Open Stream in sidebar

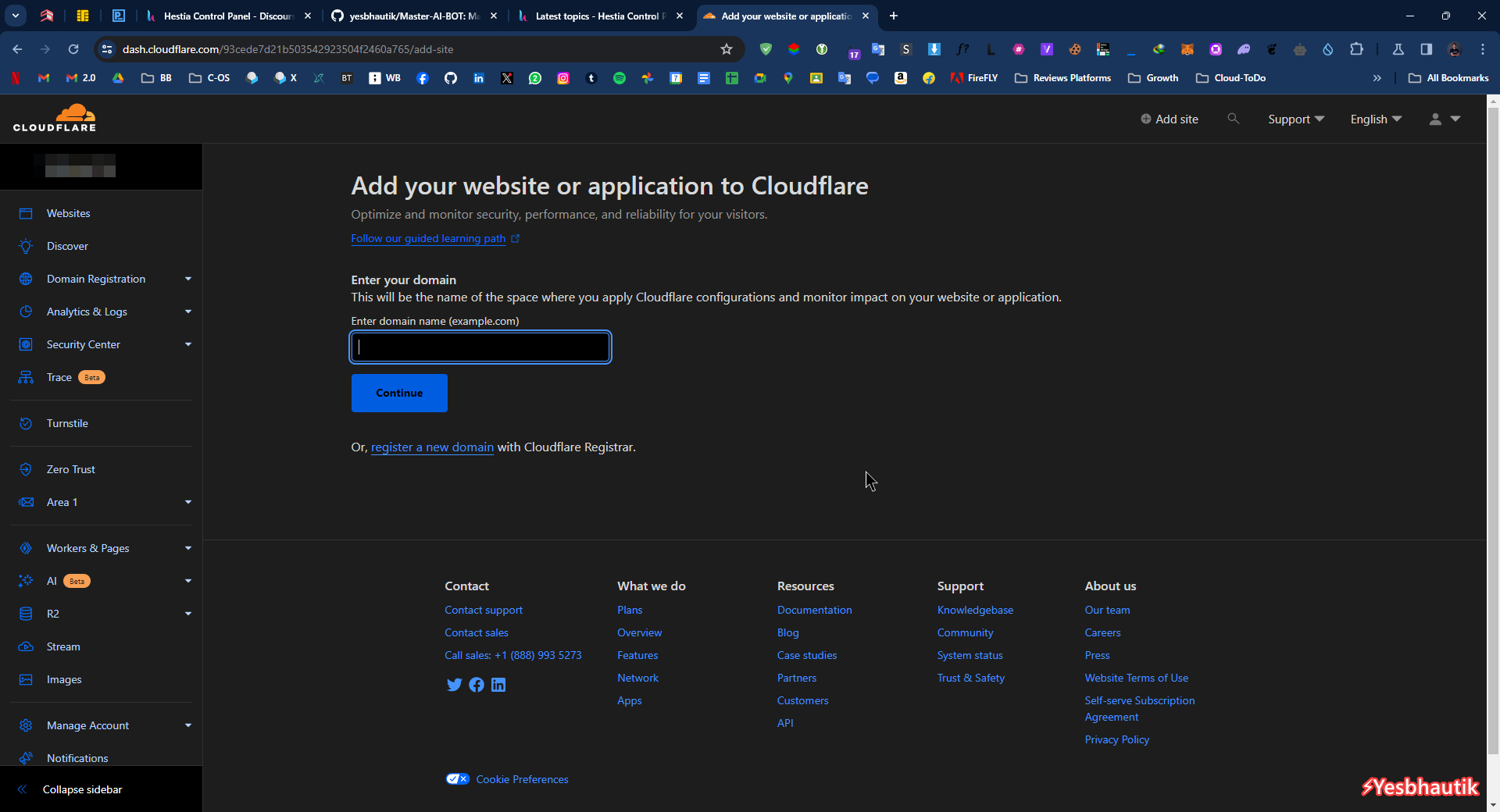pos(63,646)
